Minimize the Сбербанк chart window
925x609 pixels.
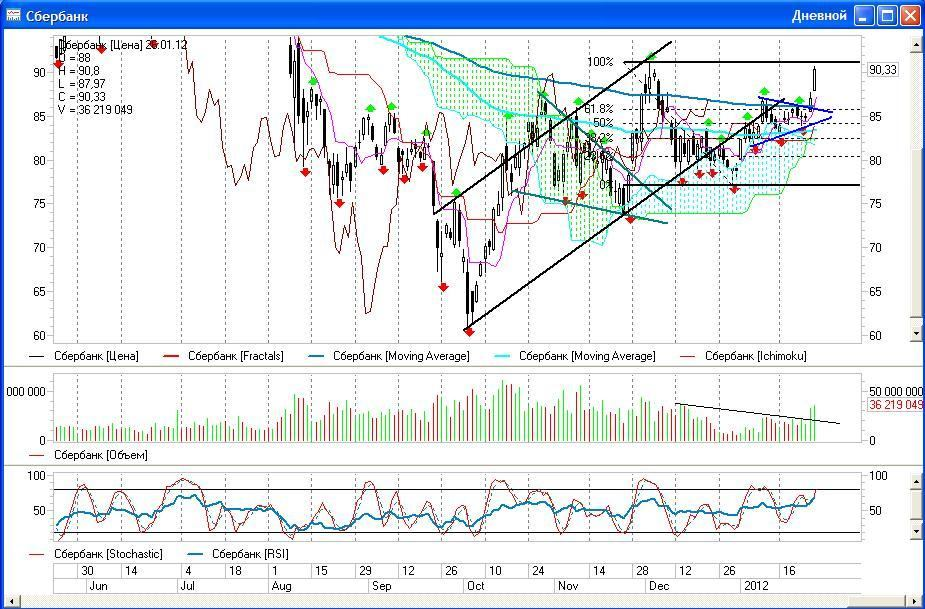864,15
